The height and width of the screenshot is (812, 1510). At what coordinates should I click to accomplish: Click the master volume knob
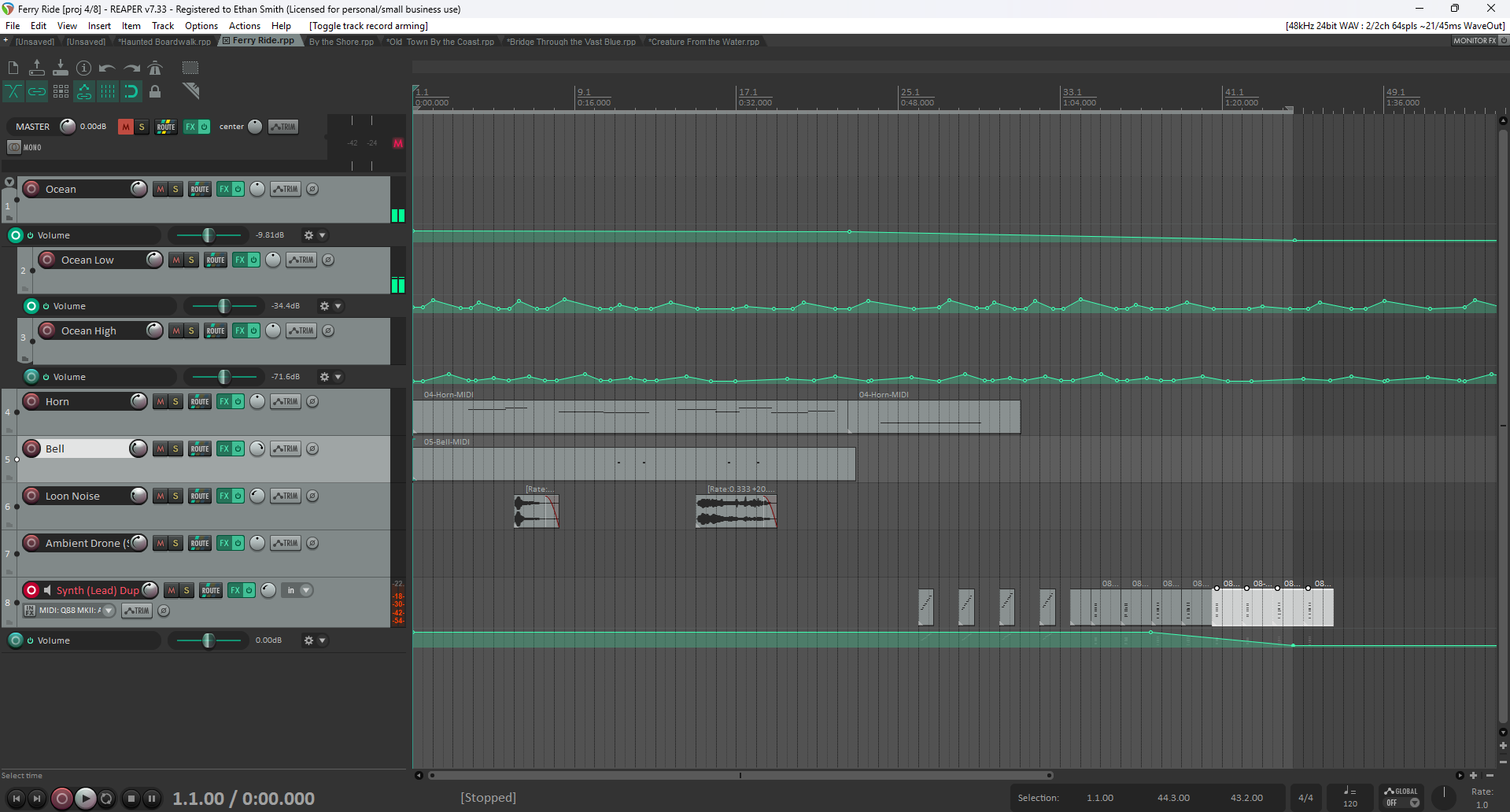(68, 127)
